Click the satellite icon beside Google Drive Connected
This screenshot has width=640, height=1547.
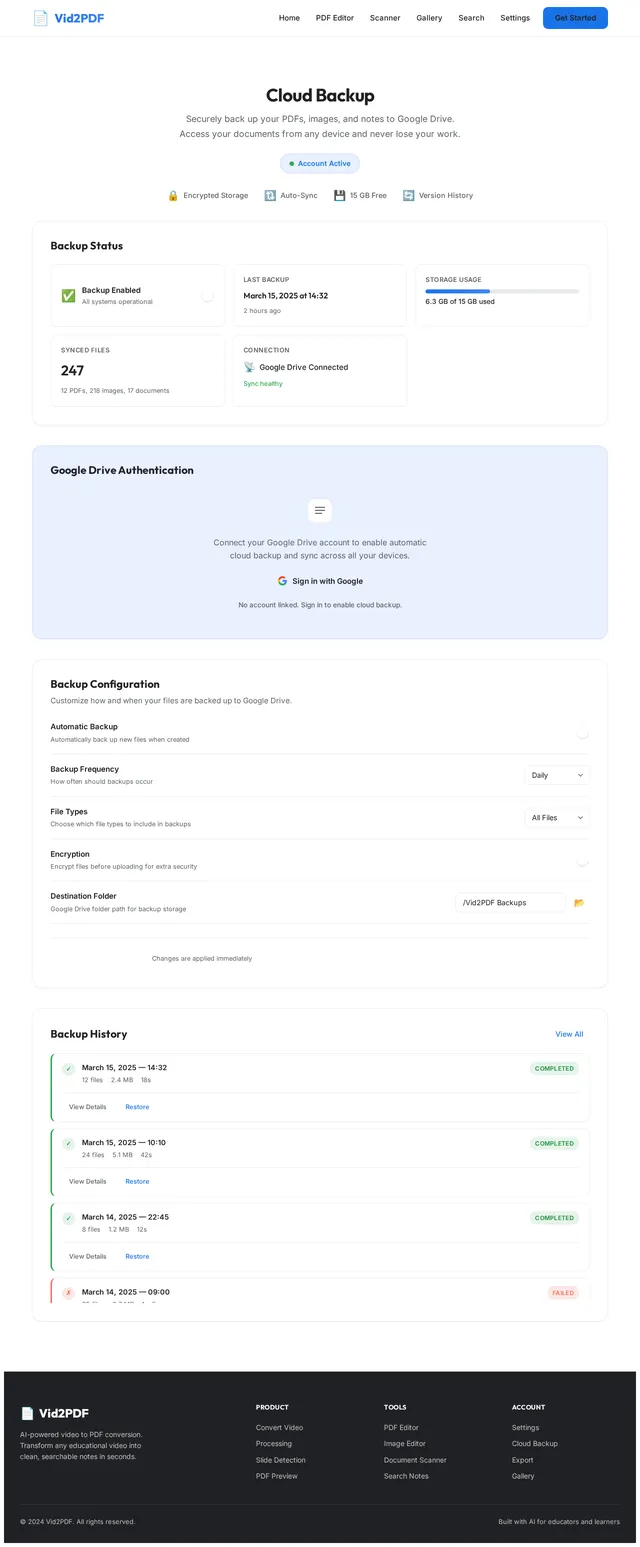[249, 367]
